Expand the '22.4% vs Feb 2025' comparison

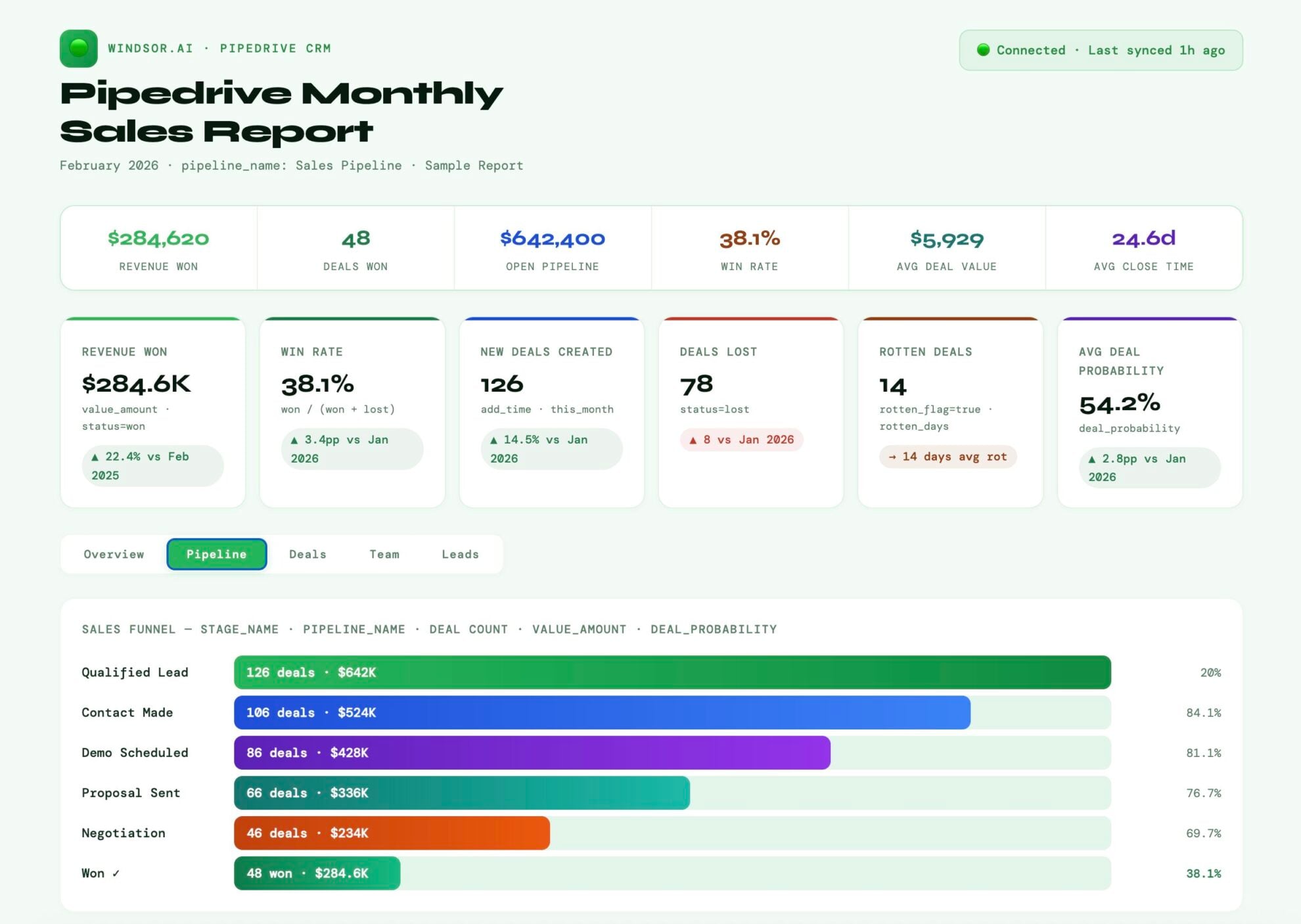[x=153, y=465]
